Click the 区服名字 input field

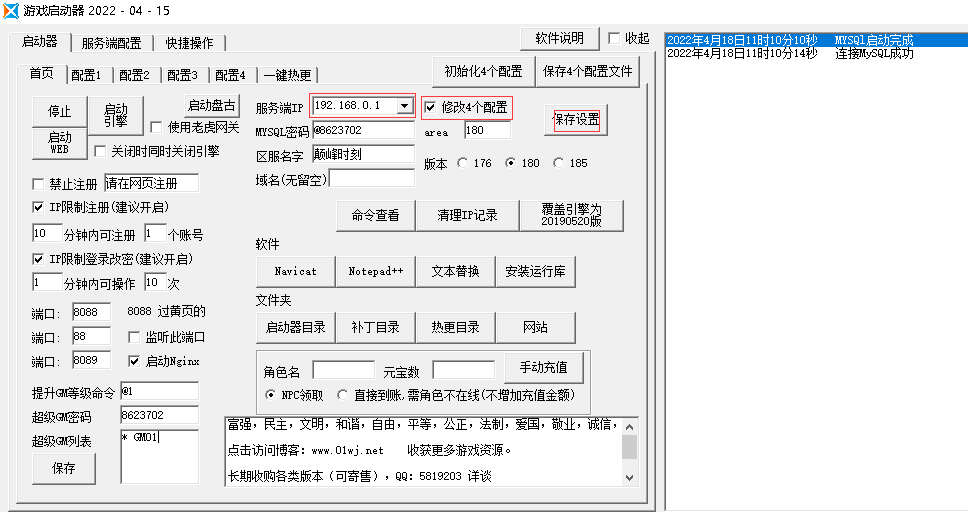coord(364,154)
